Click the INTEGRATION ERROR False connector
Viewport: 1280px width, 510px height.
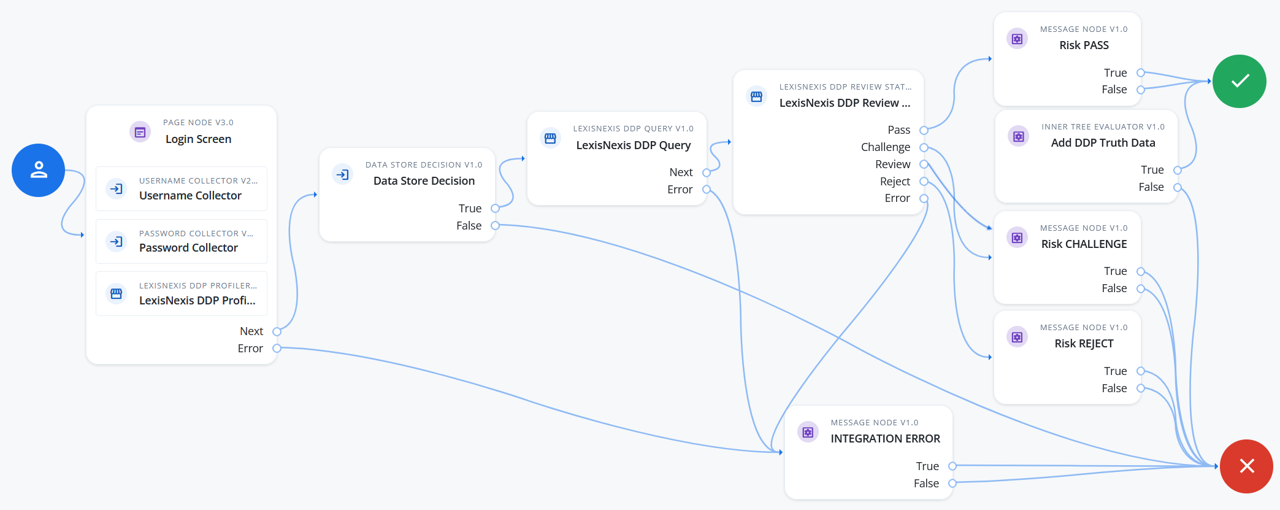tap(952, 483)
